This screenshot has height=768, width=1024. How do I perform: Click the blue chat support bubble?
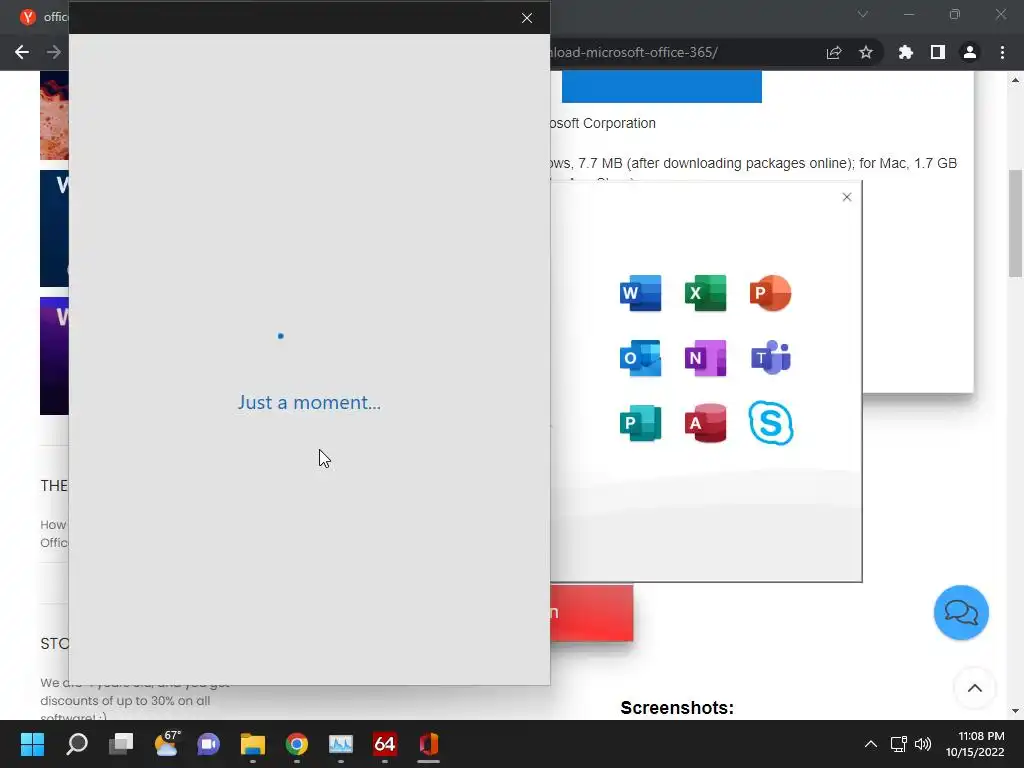(961, 613)
